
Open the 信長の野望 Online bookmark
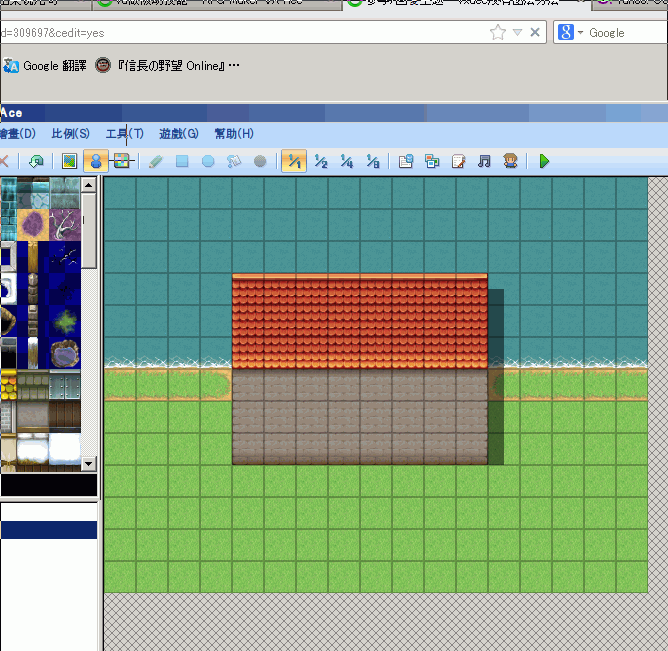(x=167, y=66)
